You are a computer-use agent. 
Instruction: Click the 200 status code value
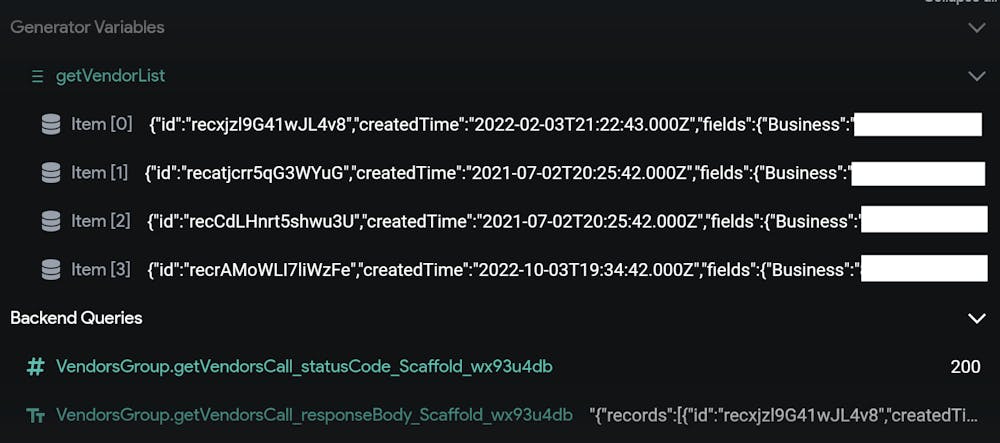966,367
